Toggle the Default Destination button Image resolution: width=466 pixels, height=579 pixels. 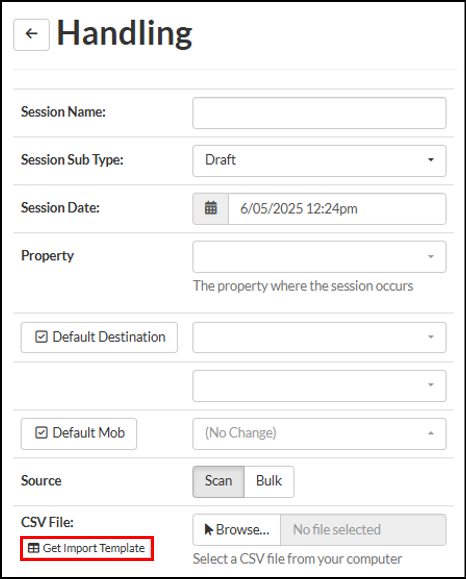tap(99, 337)
